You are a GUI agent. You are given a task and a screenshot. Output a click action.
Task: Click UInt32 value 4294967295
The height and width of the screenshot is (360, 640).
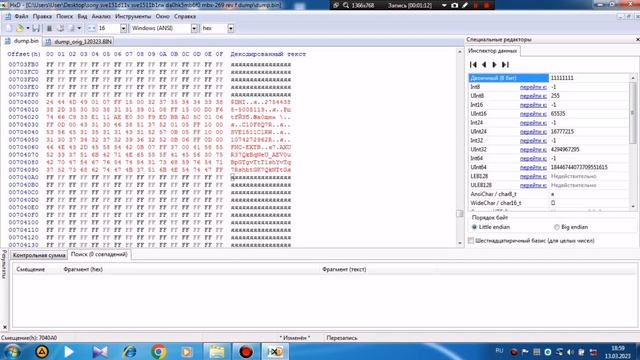565,149
